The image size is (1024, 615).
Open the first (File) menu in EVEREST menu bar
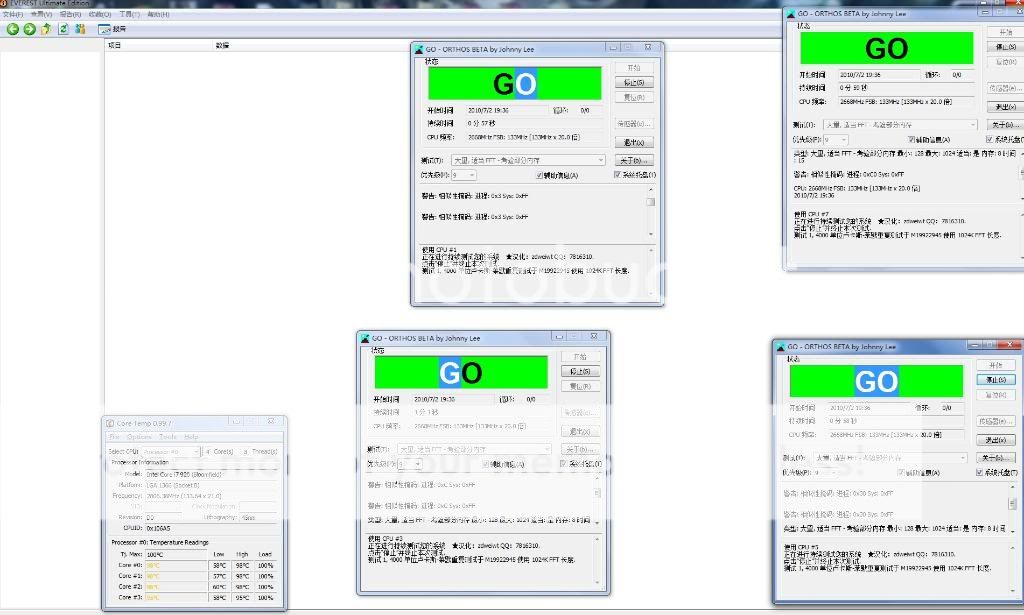coord(11,15)
